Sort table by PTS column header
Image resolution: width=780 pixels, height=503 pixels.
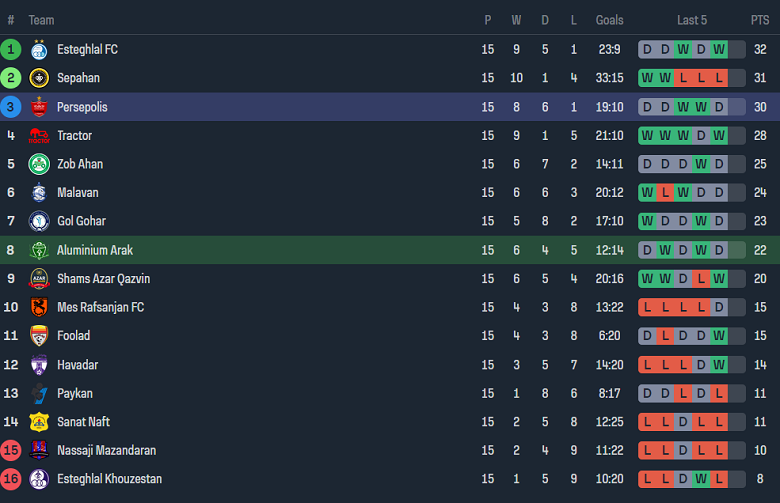[x=760, y=20]
